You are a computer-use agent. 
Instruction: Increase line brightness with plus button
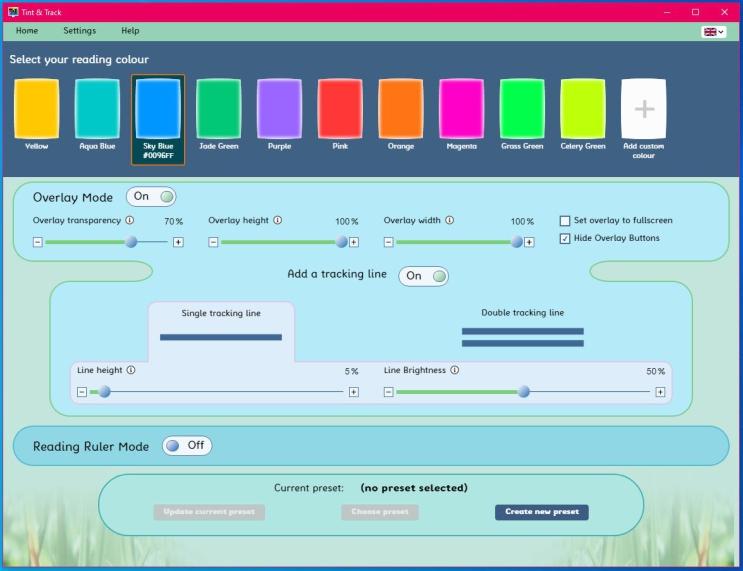click(x=660, y=392)
